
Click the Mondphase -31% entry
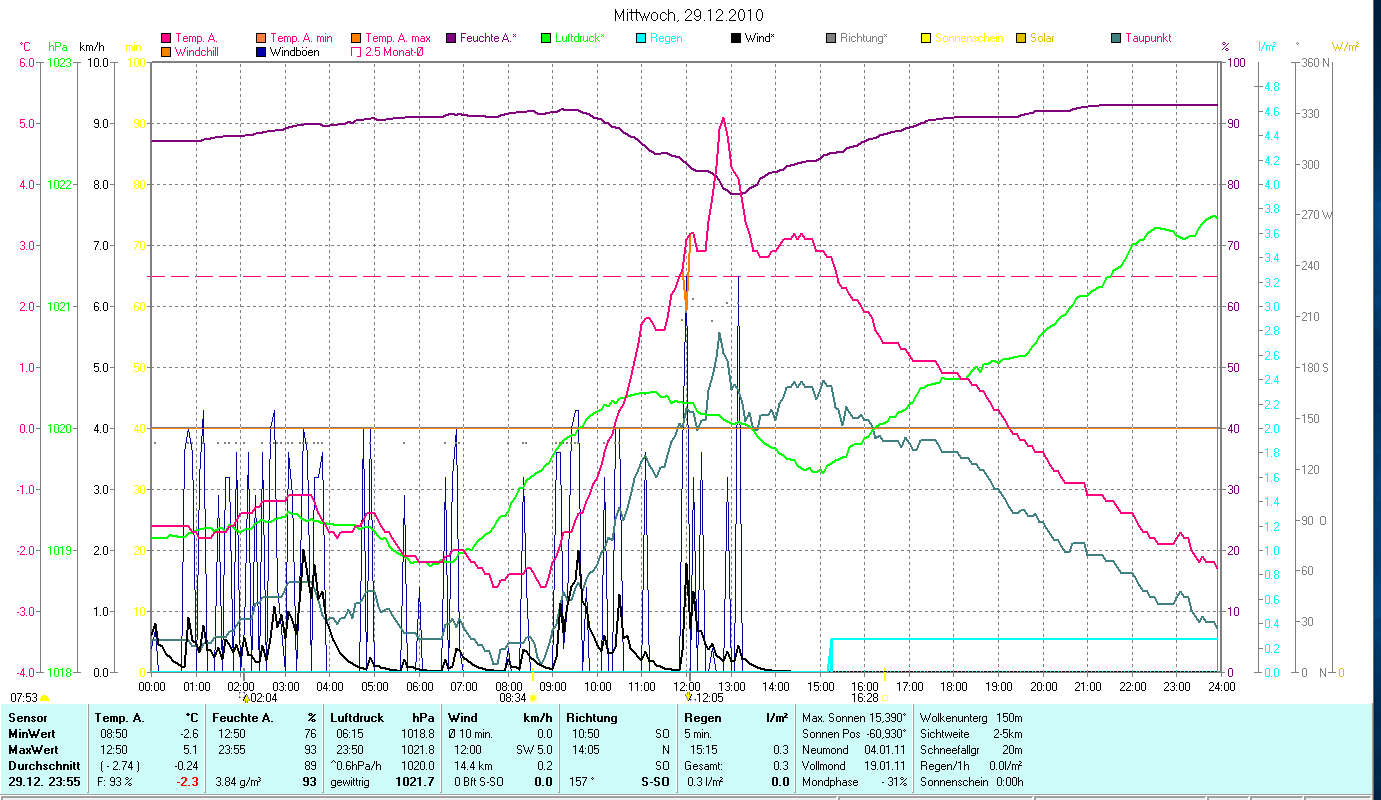point(854,782)
